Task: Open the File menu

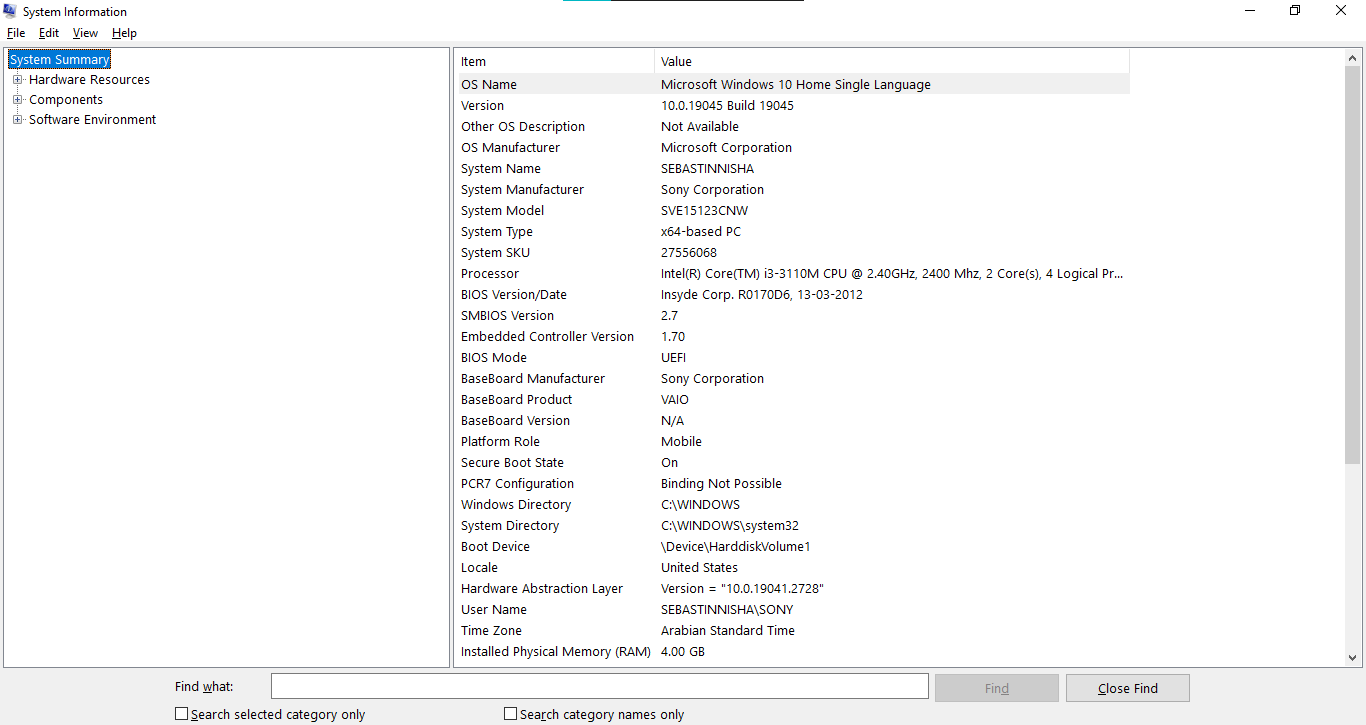Action: click(16, 32)
